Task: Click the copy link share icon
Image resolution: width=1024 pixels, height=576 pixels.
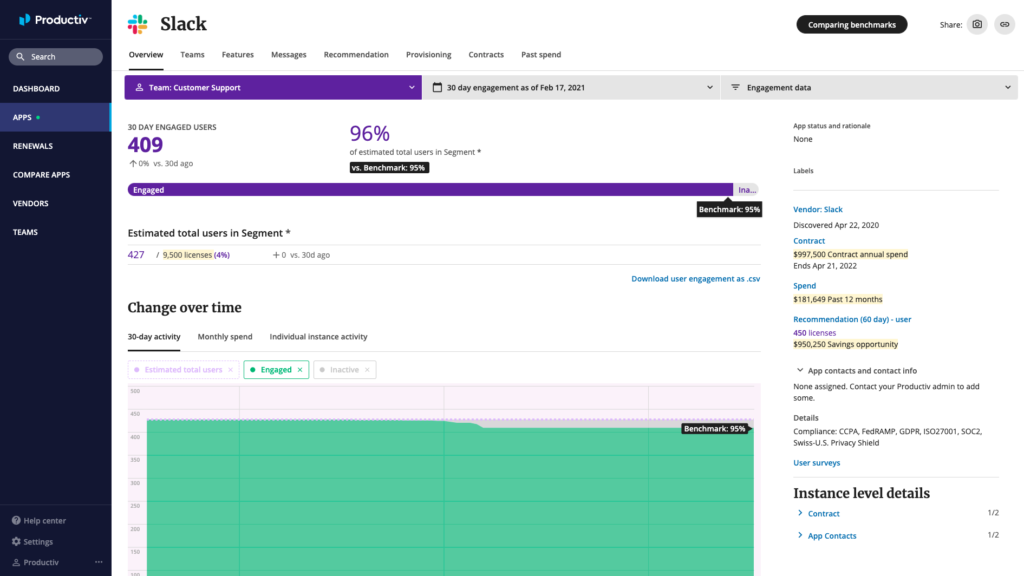Action: point(1003,24)
